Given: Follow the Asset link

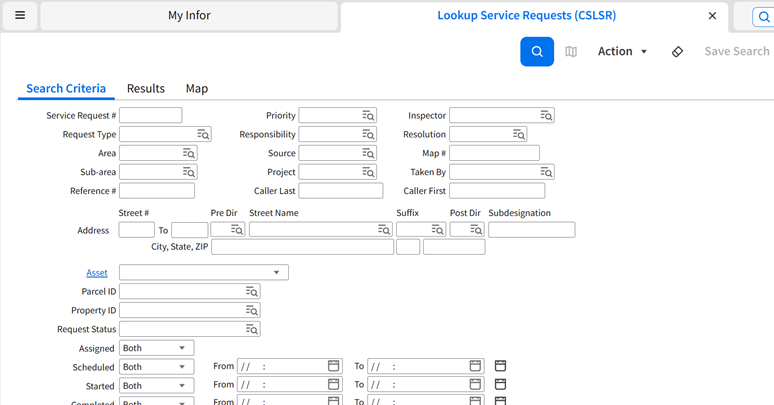Looking at the screenshot, I should point(97,273).
